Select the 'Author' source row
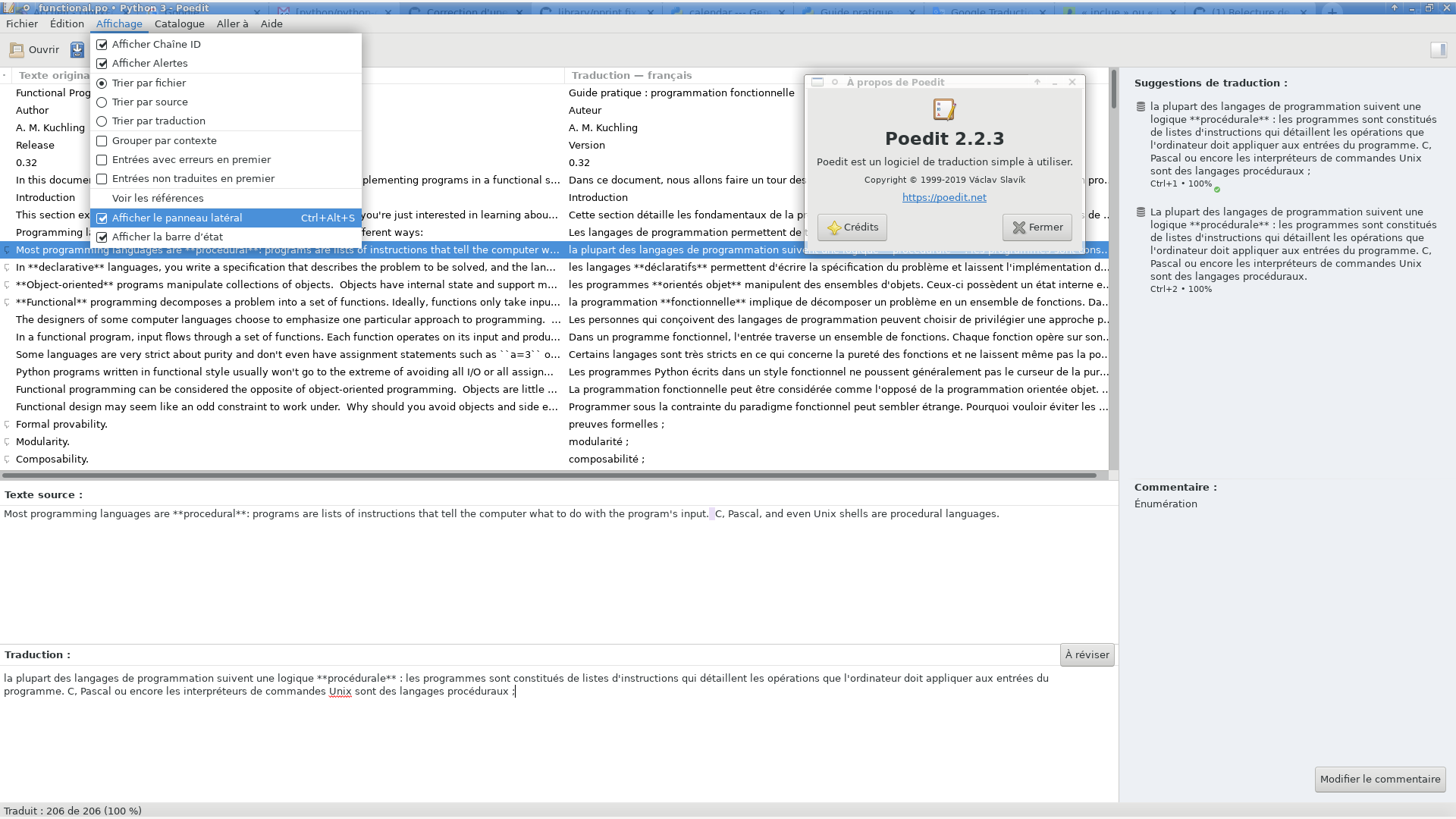Image resolution: width=1456 pixels, height=819 pixels. [32, 111]
